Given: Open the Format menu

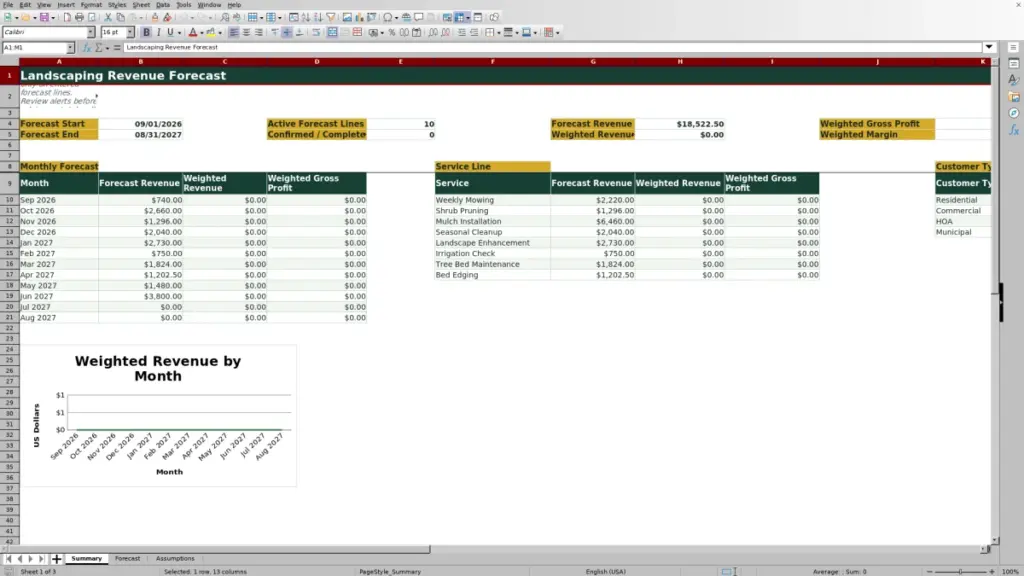Looking at the screenshot, I should click(x=91, y=5).
